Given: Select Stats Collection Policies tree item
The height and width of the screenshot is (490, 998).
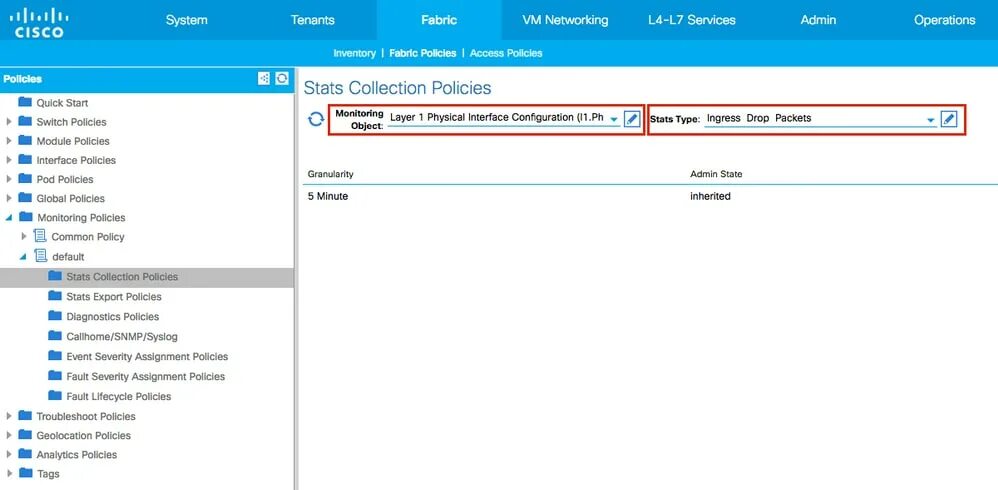Looking at the screenshot, I should 122,277.
